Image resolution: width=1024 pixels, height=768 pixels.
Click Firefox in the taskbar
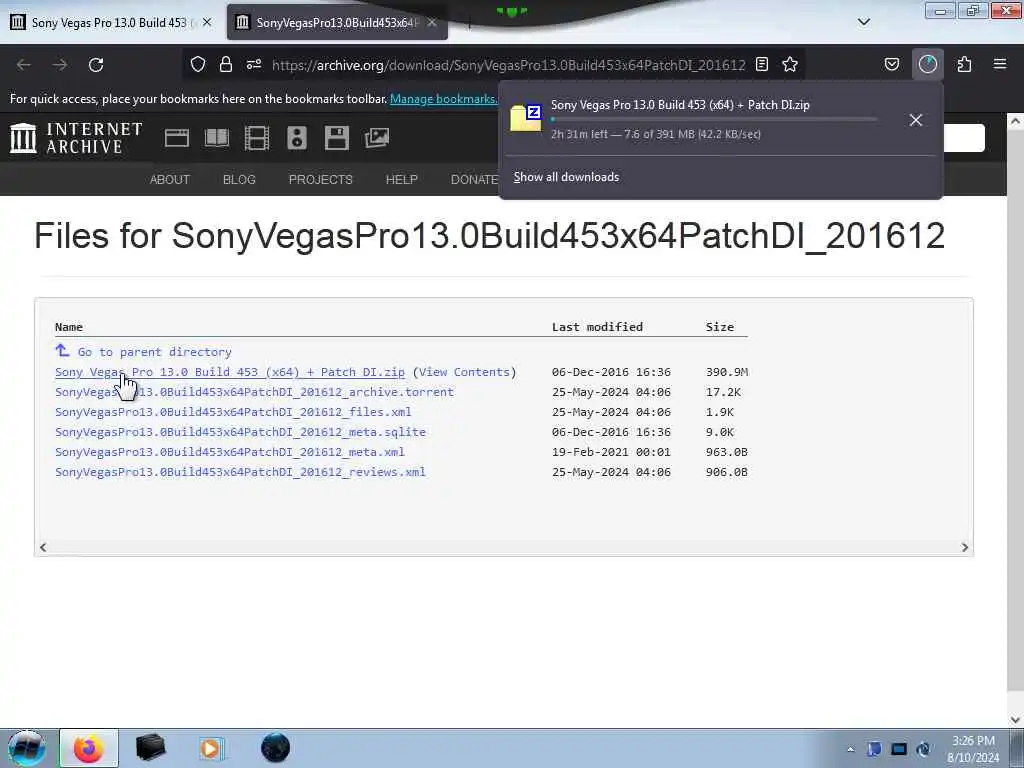click(89, 748)
